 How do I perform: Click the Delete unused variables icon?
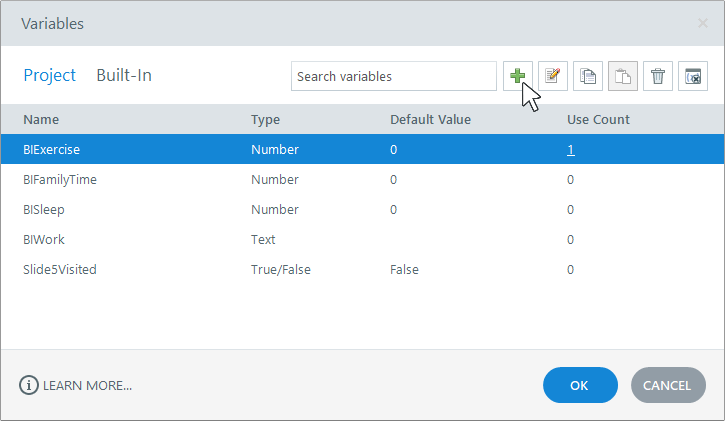pos(693,76)
